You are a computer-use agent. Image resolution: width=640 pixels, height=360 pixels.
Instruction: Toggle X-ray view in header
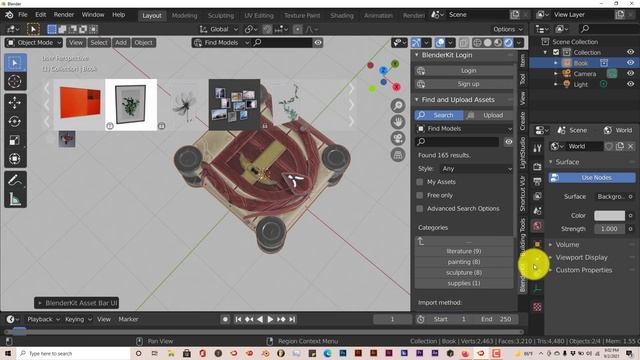(x=464, y=42)
